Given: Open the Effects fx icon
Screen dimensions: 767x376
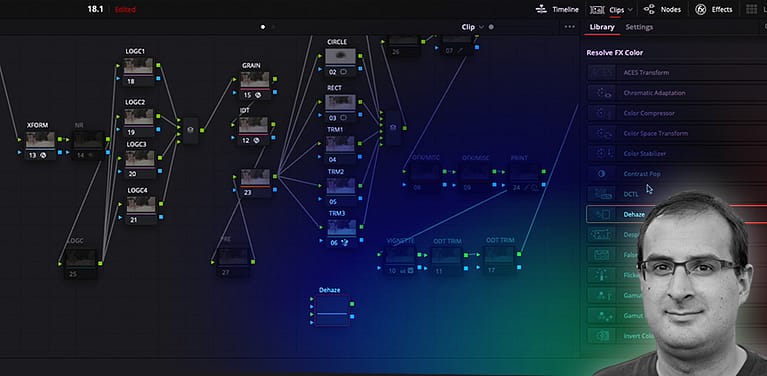Looking at the screenshot, I should pyautogui.click(x=701, y=9).
